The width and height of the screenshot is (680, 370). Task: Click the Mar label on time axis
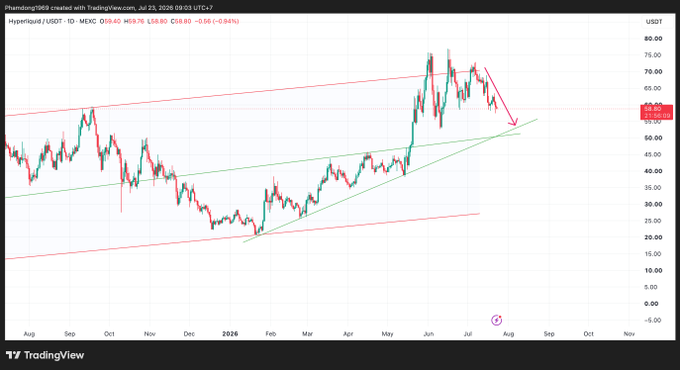(307, 334)
